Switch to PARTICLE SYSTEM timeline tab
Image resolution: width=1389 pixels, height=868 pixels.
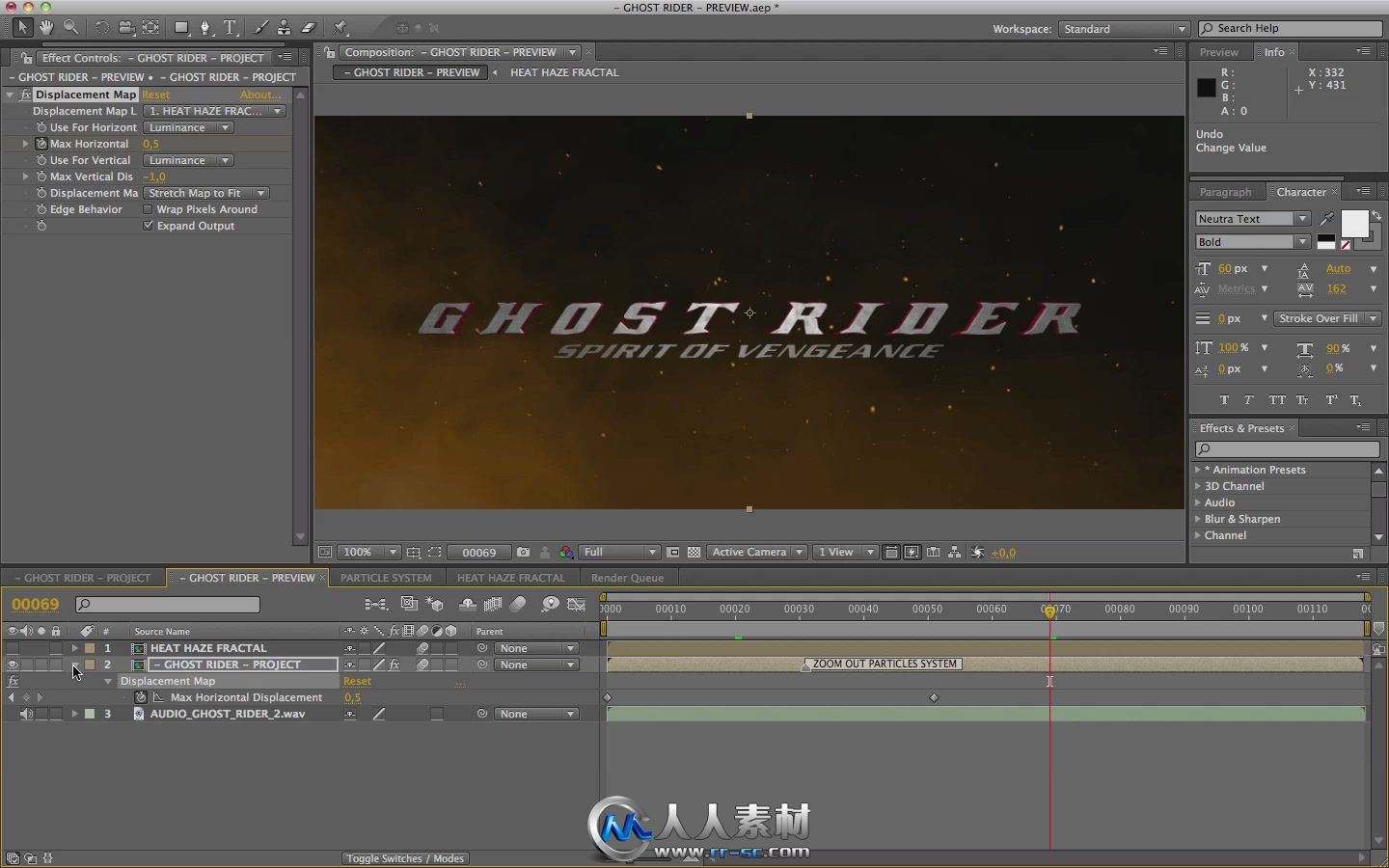(386, 578)
